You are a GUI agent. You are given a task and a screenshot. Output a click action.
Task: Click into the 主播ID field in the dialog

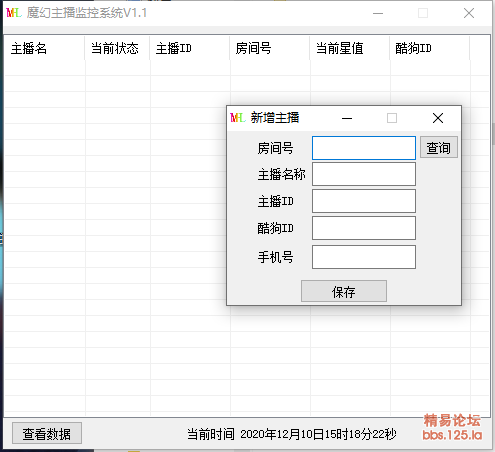pyautogui.click(x=364, y=201)
